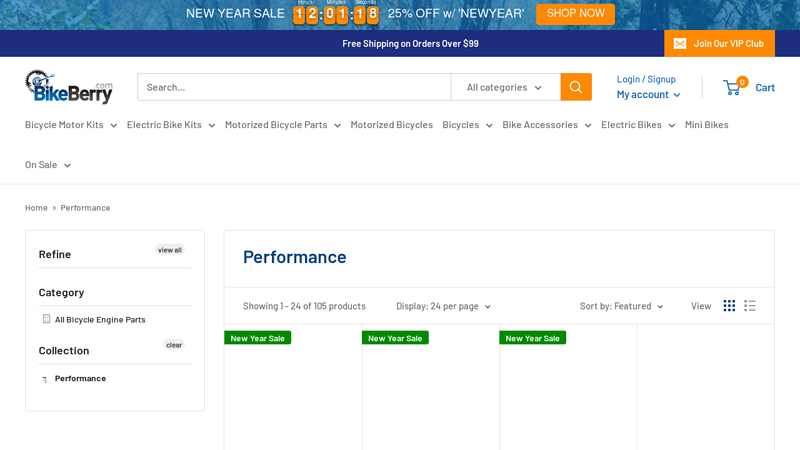Select Mini Bikes in navigation
The image size is (800, 450).
(706, 125)
